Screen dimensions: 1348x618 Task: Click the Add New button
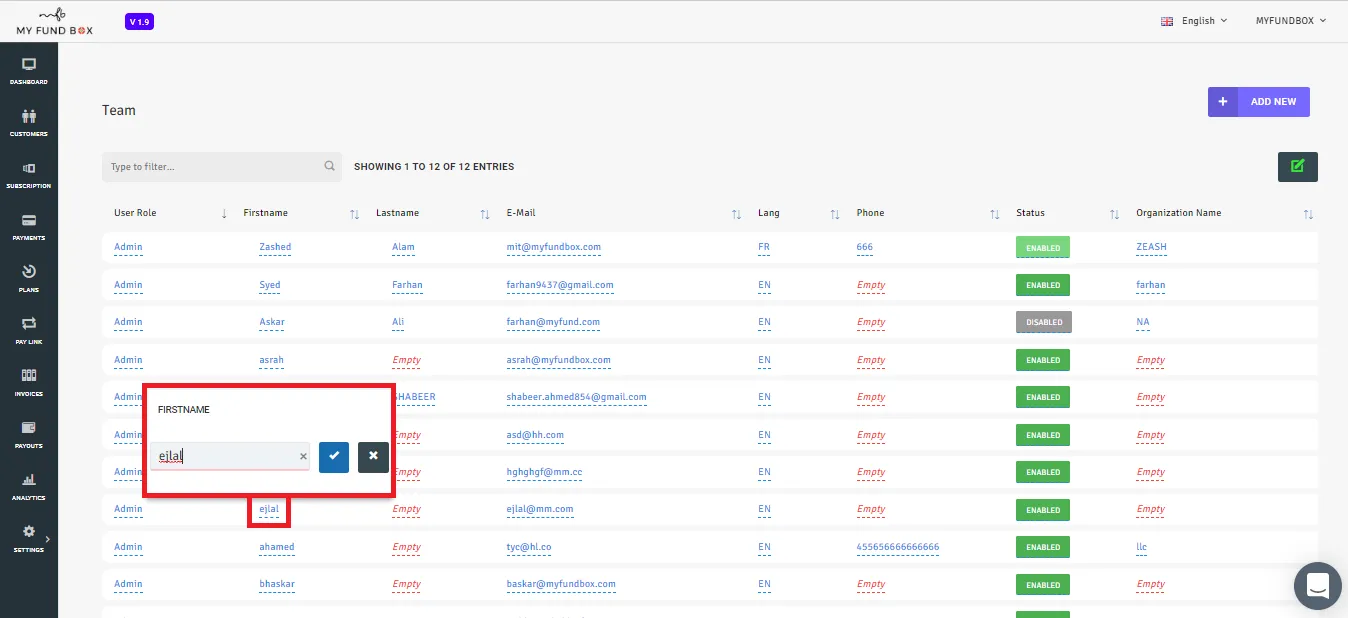pos(1259,102)
